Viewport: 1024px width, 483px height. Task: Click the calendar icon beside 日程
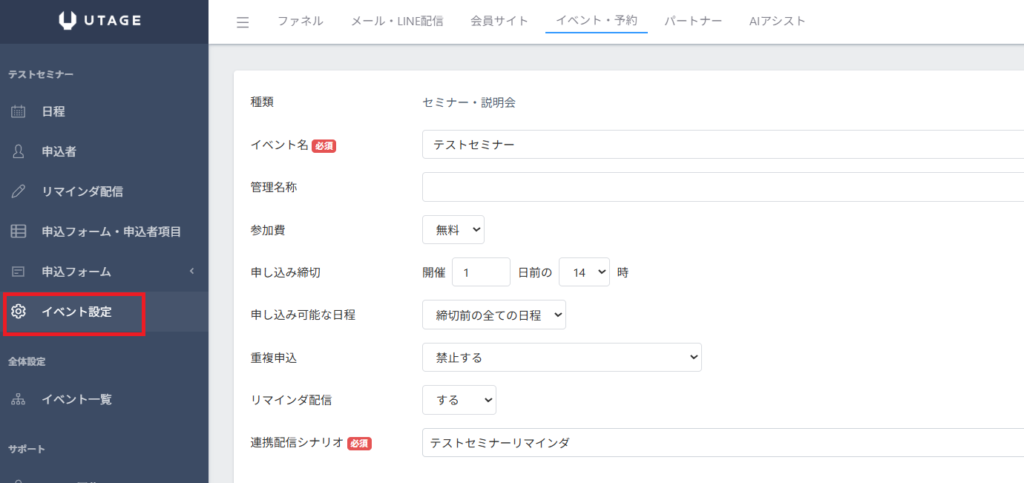pos(18,112)
